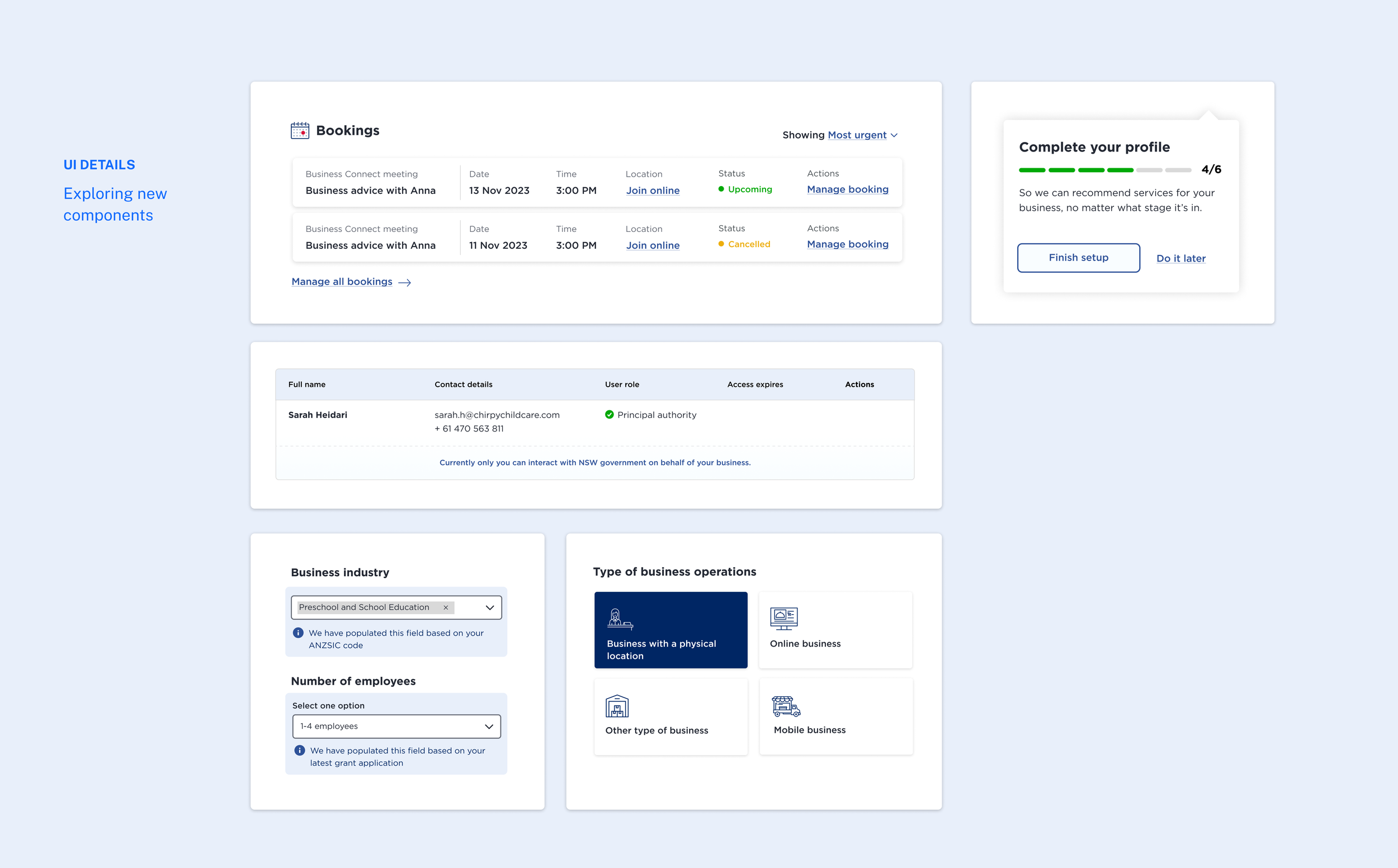Click the Mobile business truck icon
The image size is (1398, 868).
click(786, 706)
